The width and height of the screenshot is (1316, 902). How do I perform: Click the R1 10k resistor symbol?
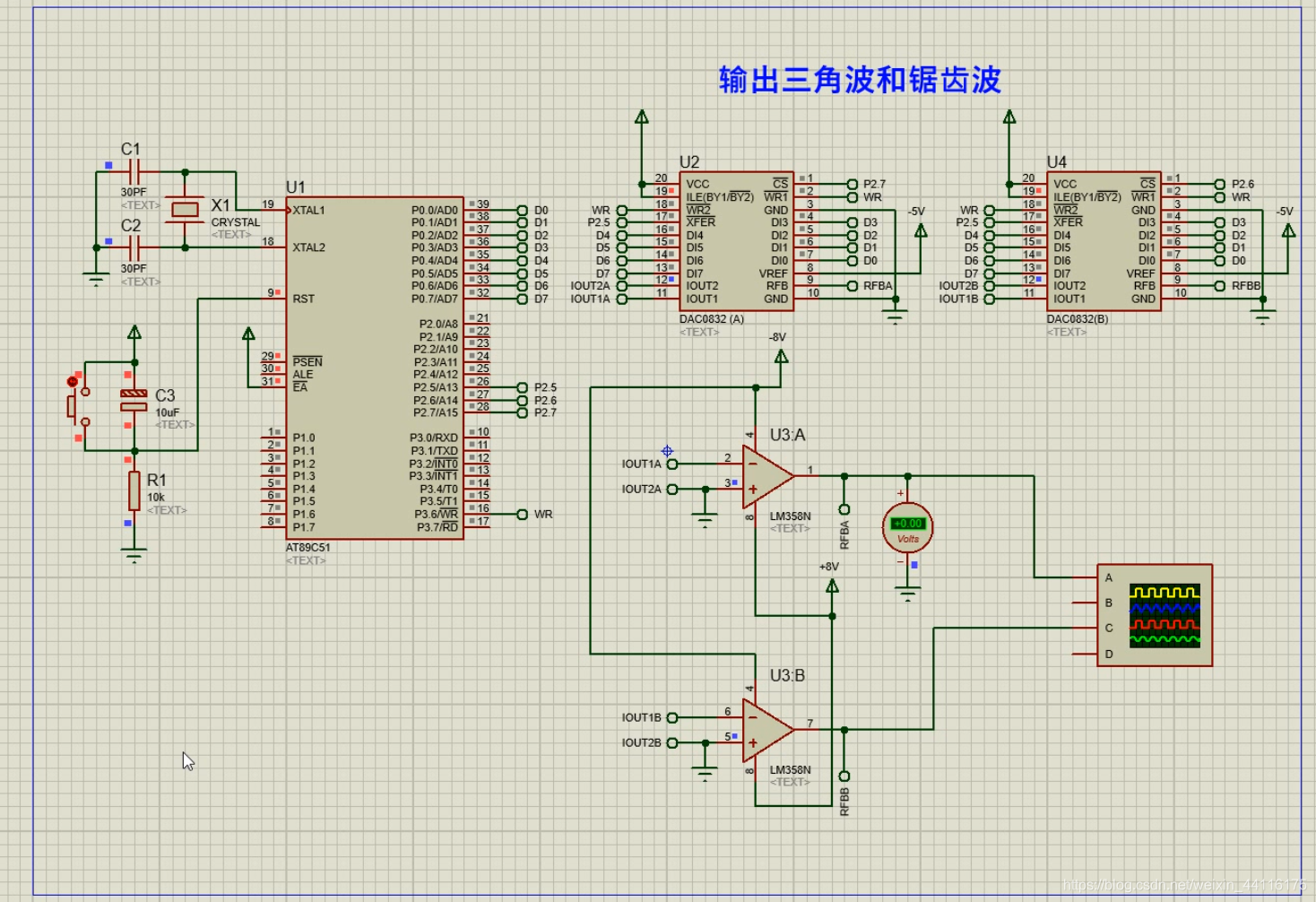[x=134, y=490]
